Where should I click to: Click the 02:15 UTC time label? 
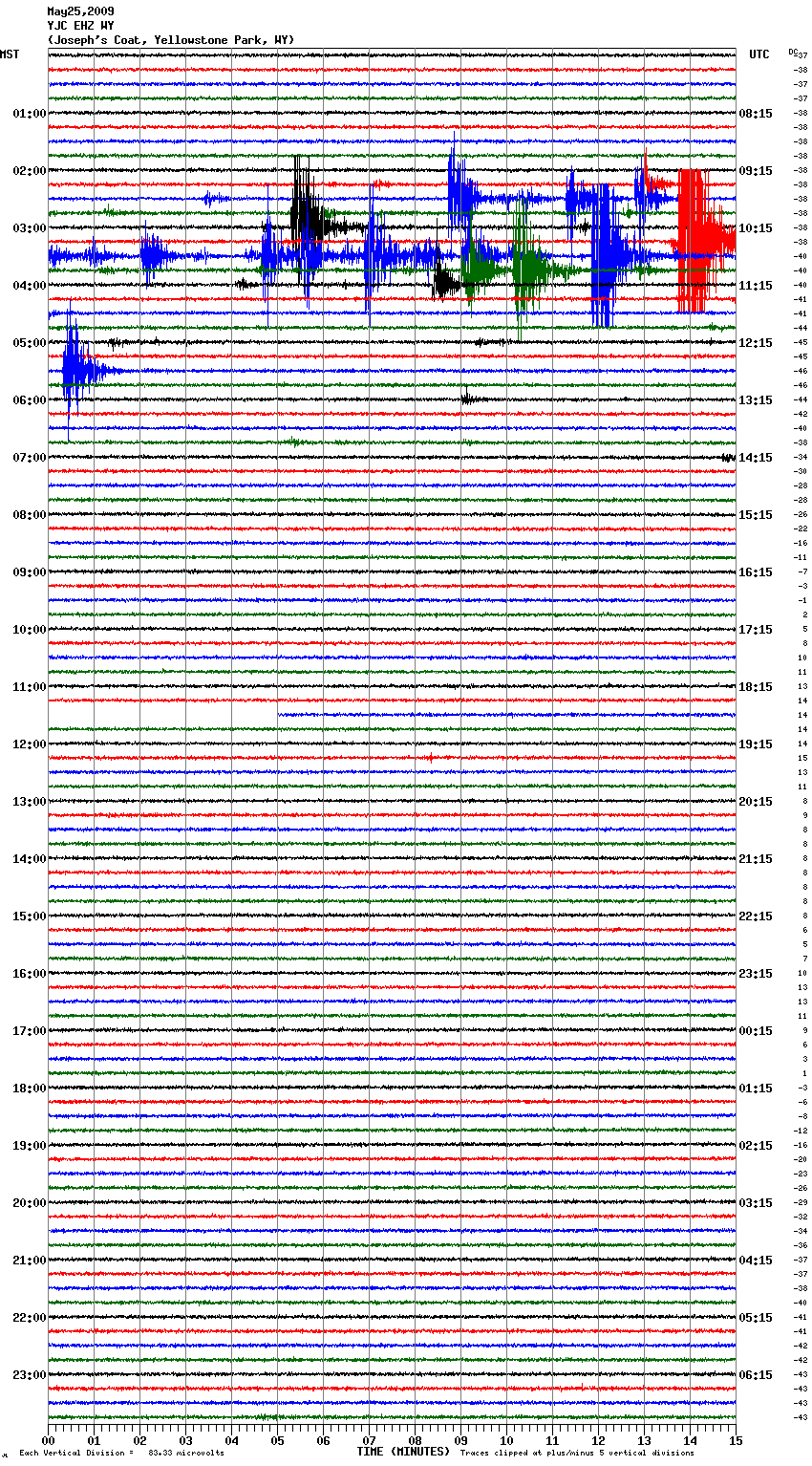click(756, 1146)
